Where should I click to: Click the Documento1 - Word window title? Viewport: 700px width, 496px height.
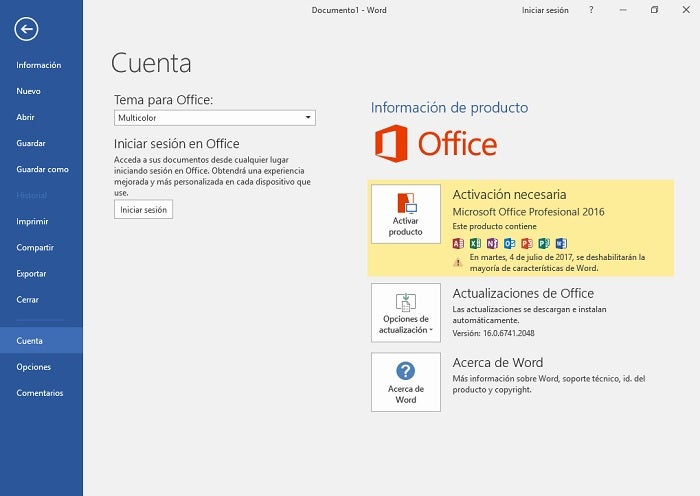[349, 10]
